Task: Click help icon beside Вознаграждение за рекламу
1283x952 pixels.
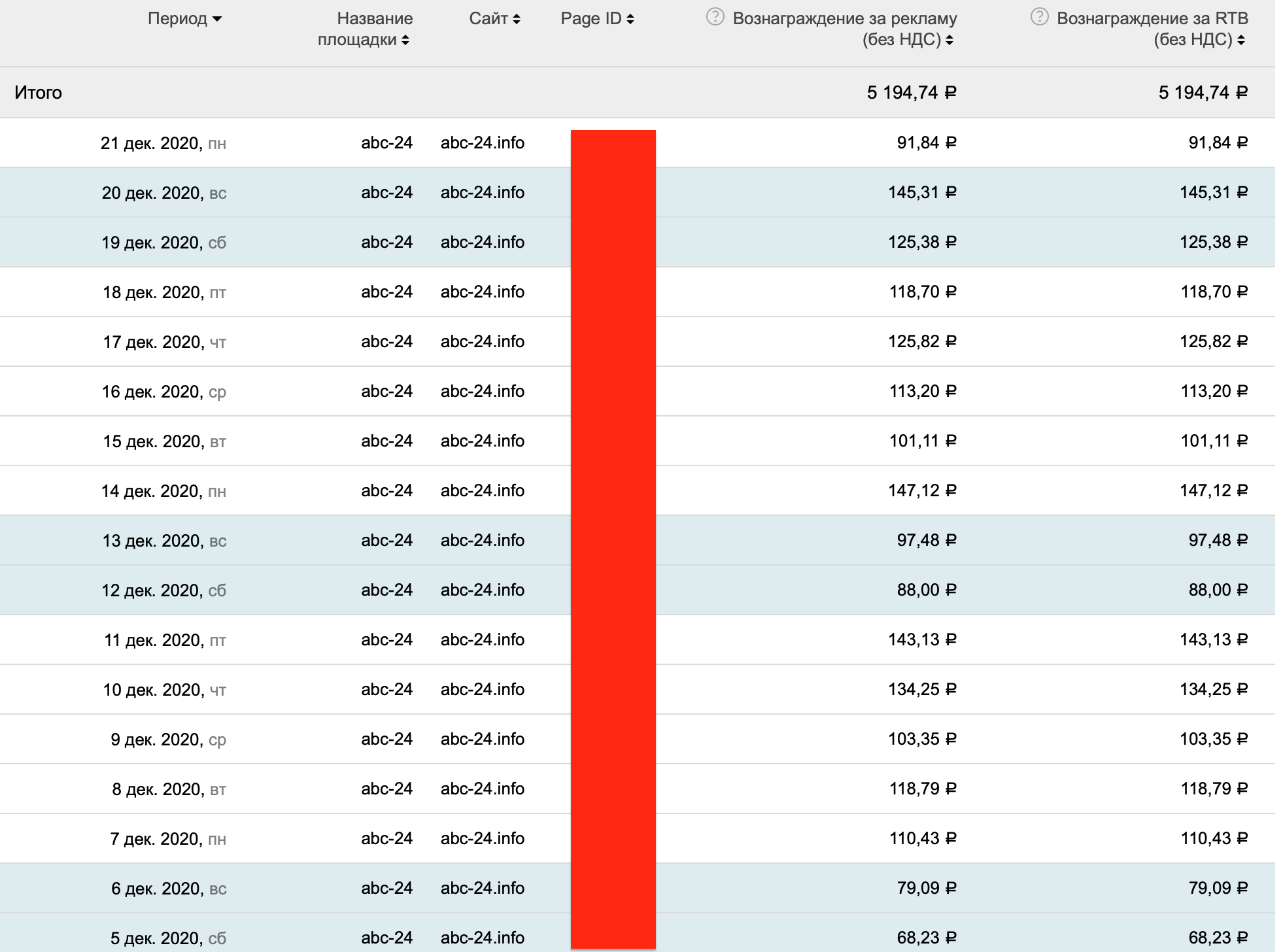Action: pyautogui.click(x=715, y=17)
